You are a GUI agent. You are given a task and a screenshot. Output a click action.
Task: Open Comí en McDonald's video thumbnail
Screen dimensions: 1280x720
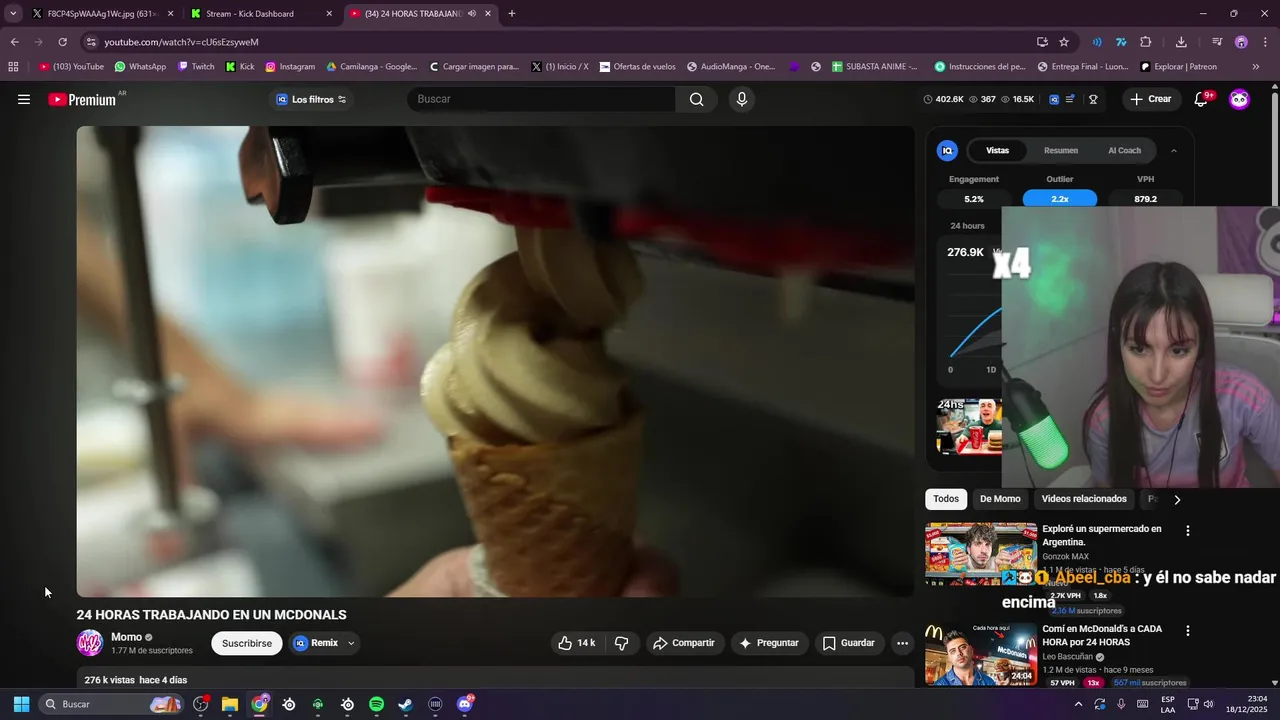point(981,654)
